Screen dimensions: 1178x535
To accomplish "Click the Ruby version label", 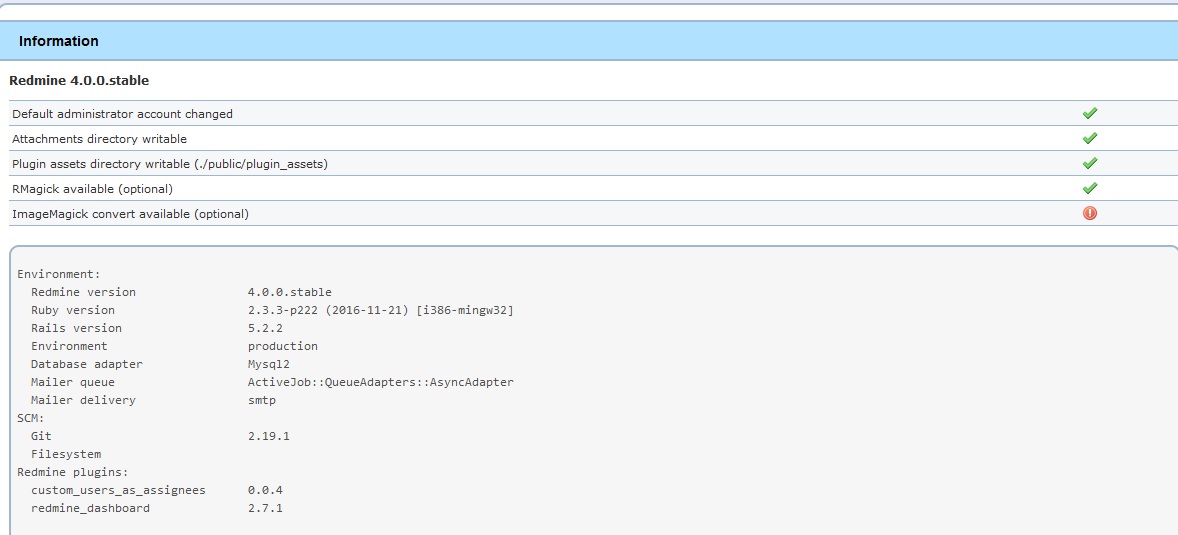I will coord(73,310).
